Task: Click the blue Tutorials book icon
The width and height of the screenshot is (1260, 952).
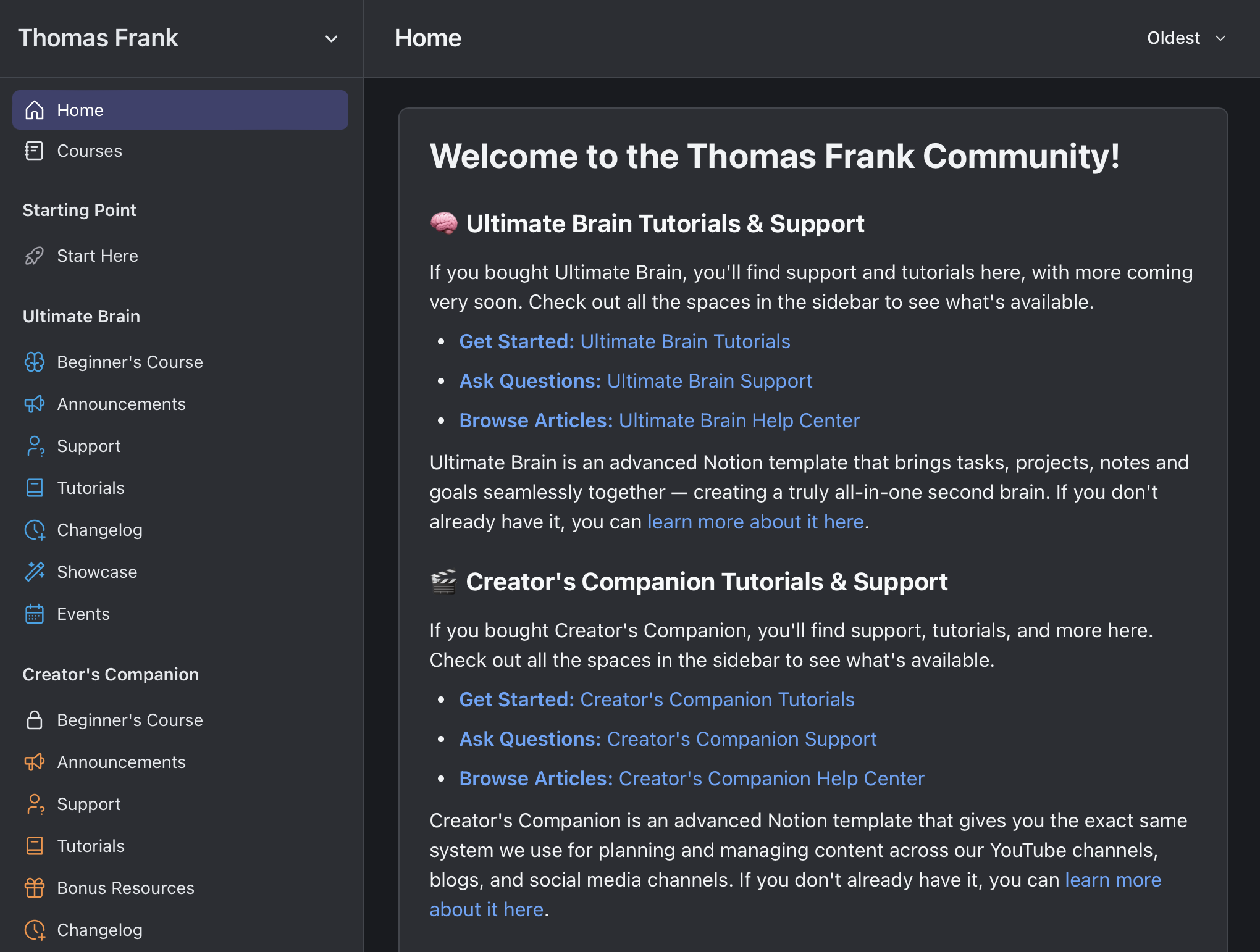Action: pyautogui.click(x=35, y=488)
